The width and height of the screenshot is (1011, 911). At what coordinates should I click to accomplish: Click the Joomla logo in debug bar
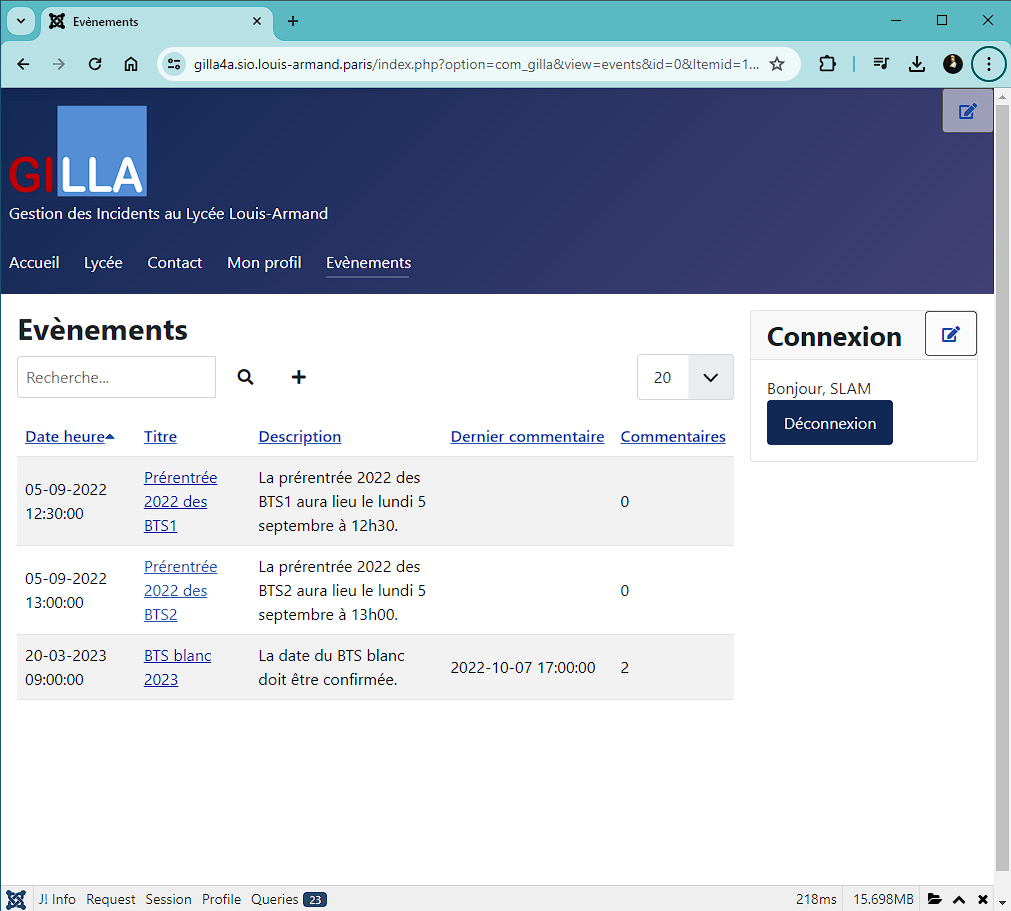coord(16,899)
